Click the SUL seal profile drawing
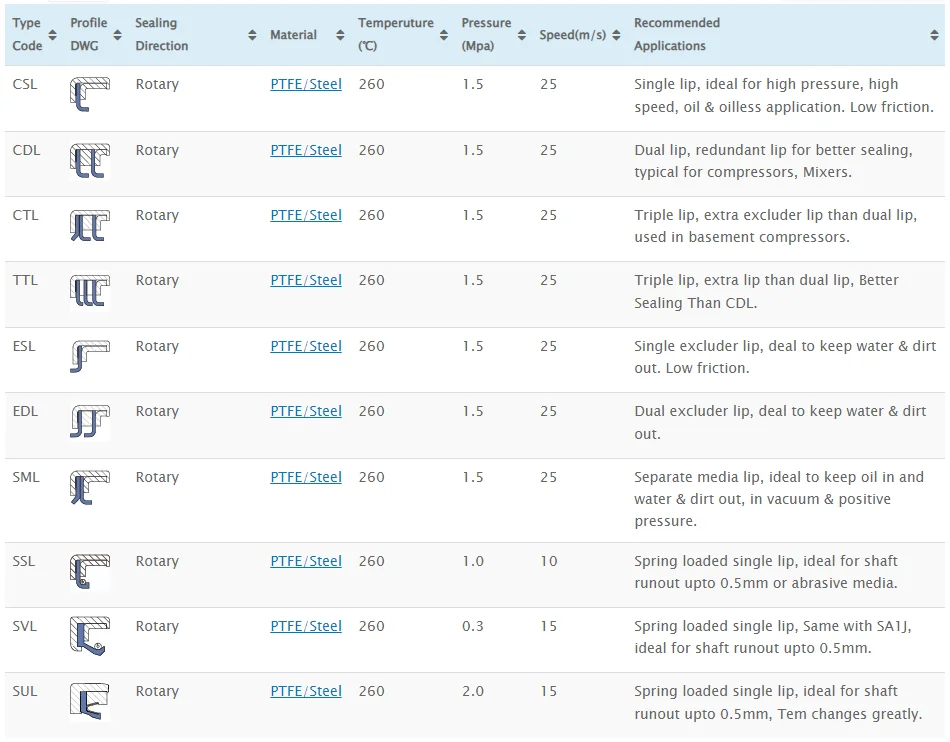The image size is (950, 742). coord(89,701)
